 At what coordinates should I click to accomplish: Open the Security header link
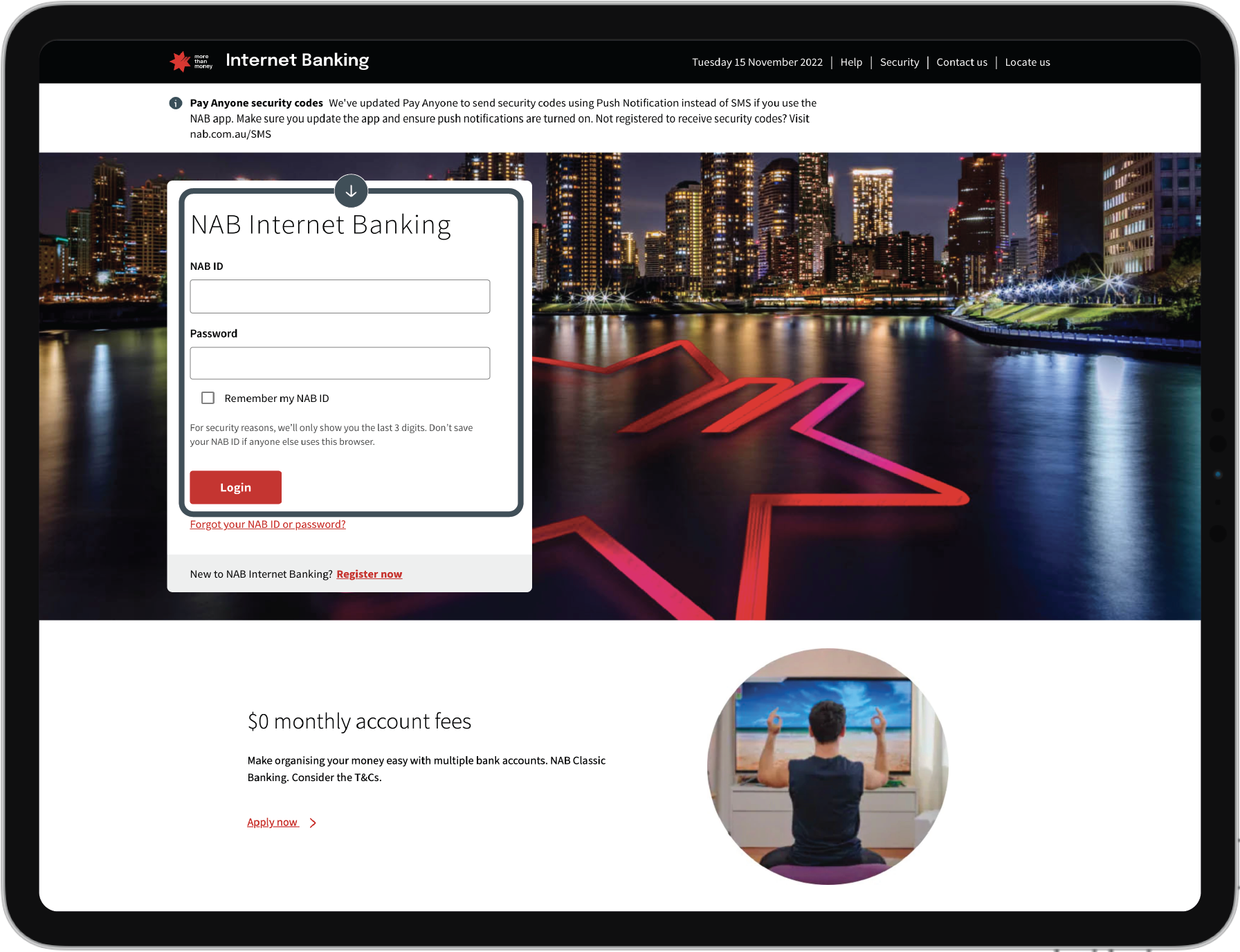pyautogui.click(x=899, y=62)
